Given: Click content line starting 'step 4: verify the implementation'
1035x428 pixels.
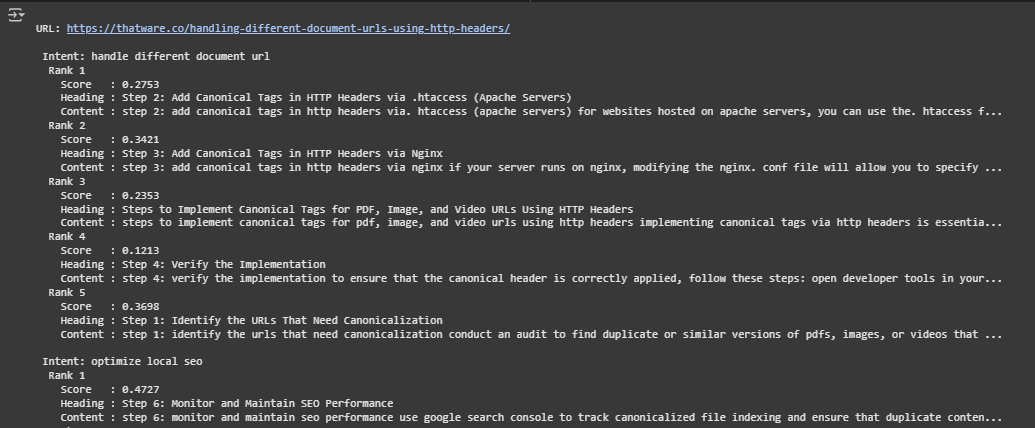Looking at the screenshot, I should click(531, 278).
